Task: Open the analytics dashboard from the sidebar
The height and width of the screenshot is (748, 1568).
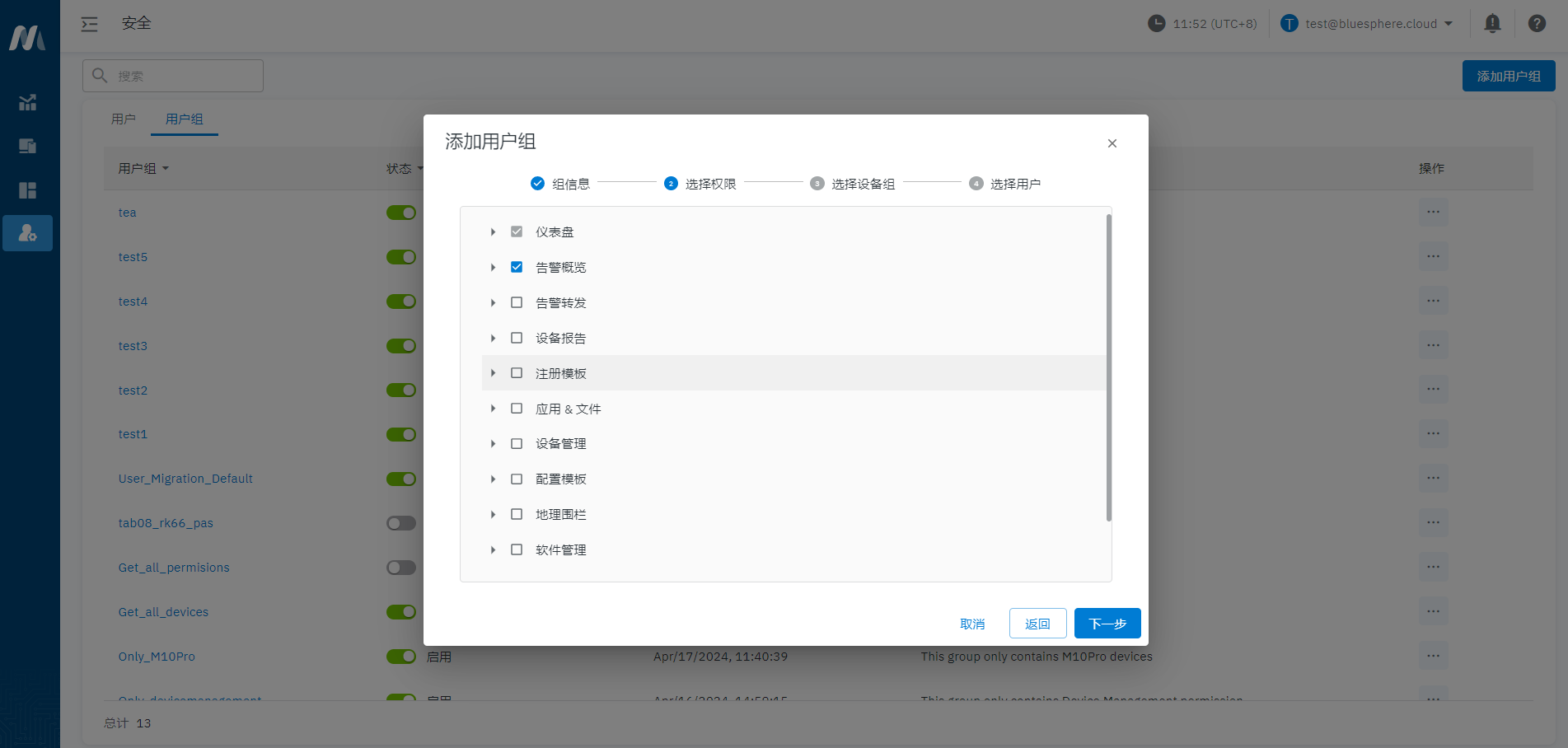Action: (x=27, y=102)
